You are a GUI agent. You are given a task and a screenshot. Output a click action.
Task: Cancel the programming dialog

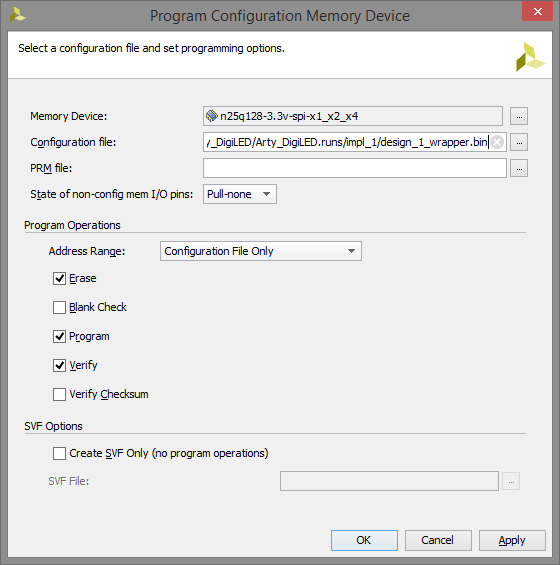point(438,540)
